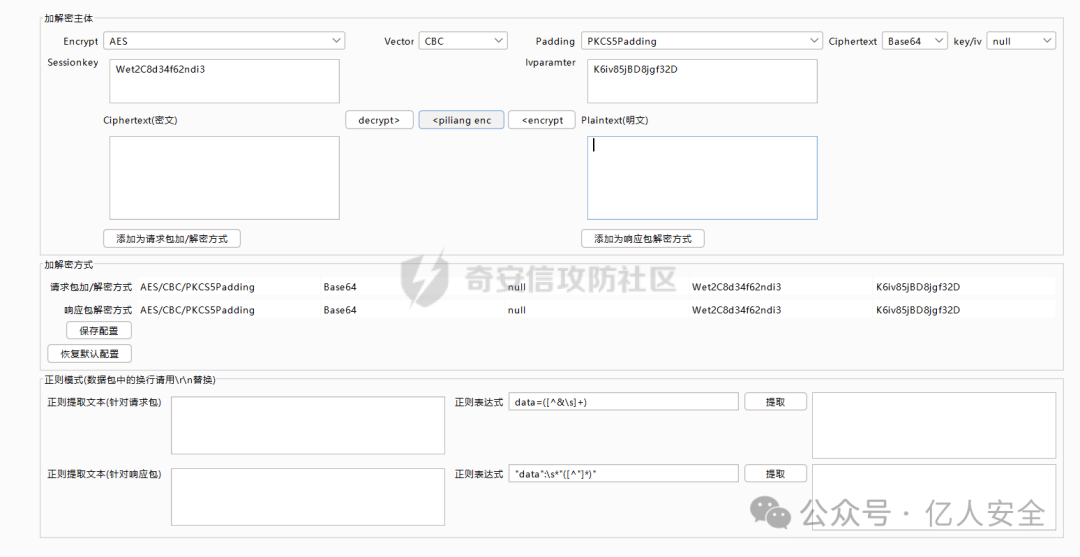Save settings with 保存配置 button
The width and height of the screenshot is (1080, 557).
[x=99, y=330]
